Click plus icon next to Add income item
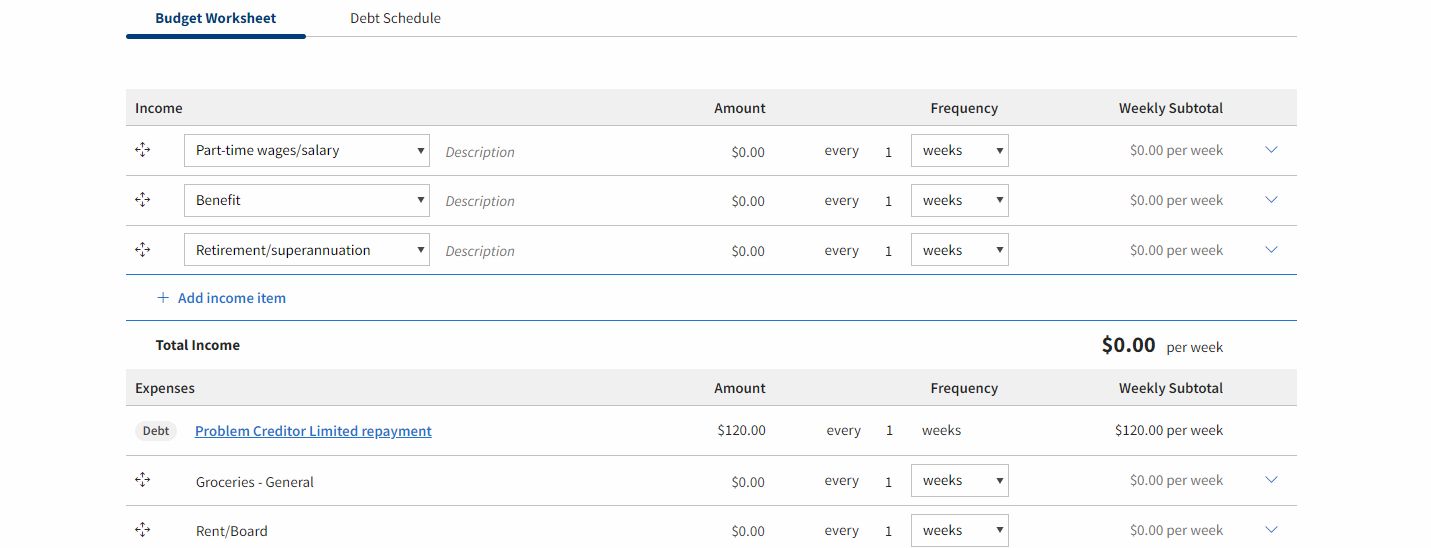 163,298
